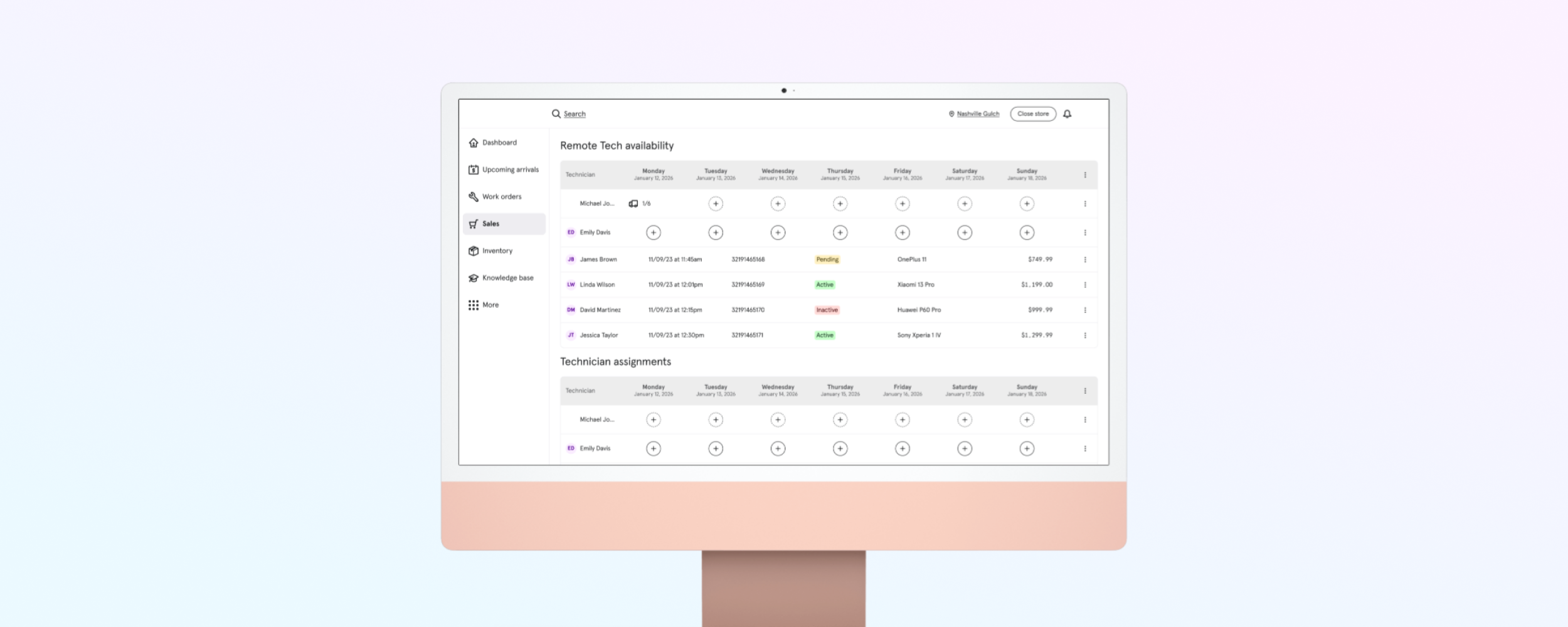Open Technician assignments header options menu
This screenshot has height=627, width=1568.
tap(1085, 391)
